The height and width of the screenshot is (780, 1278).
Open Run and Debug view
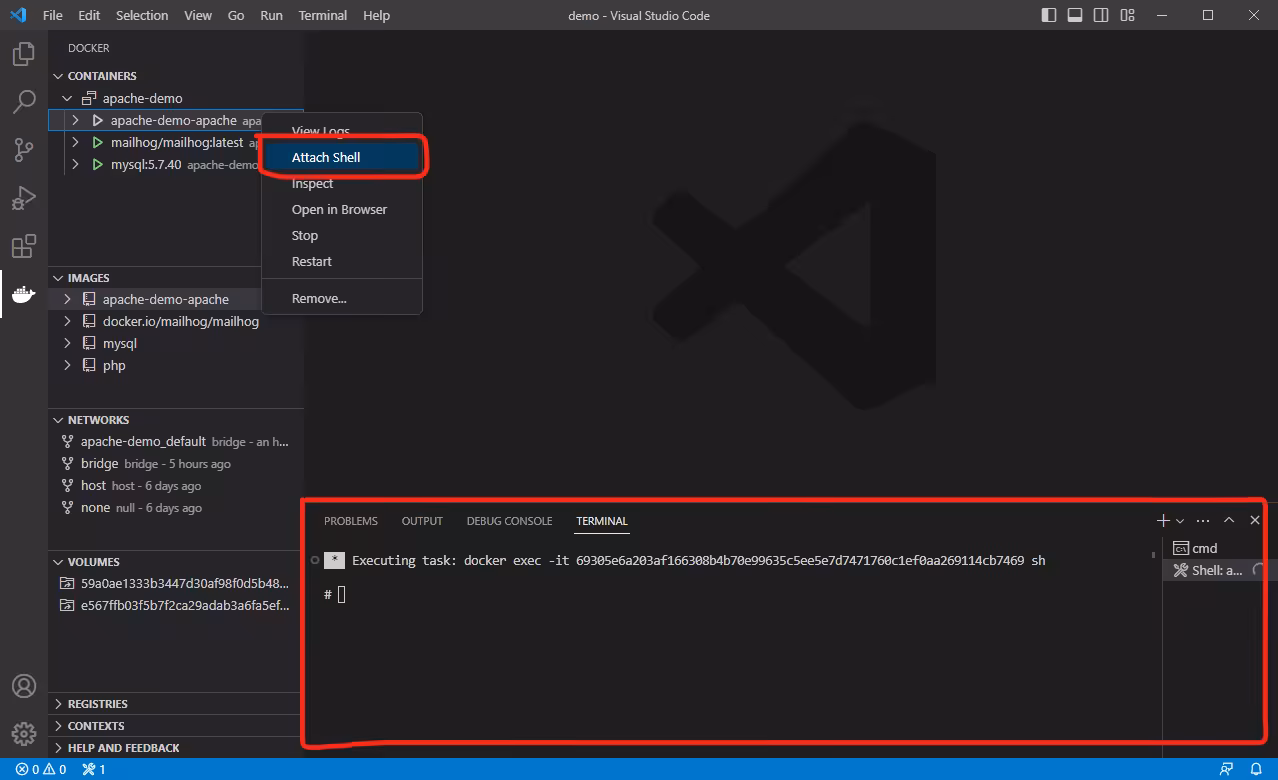click(x=24, y=198)
